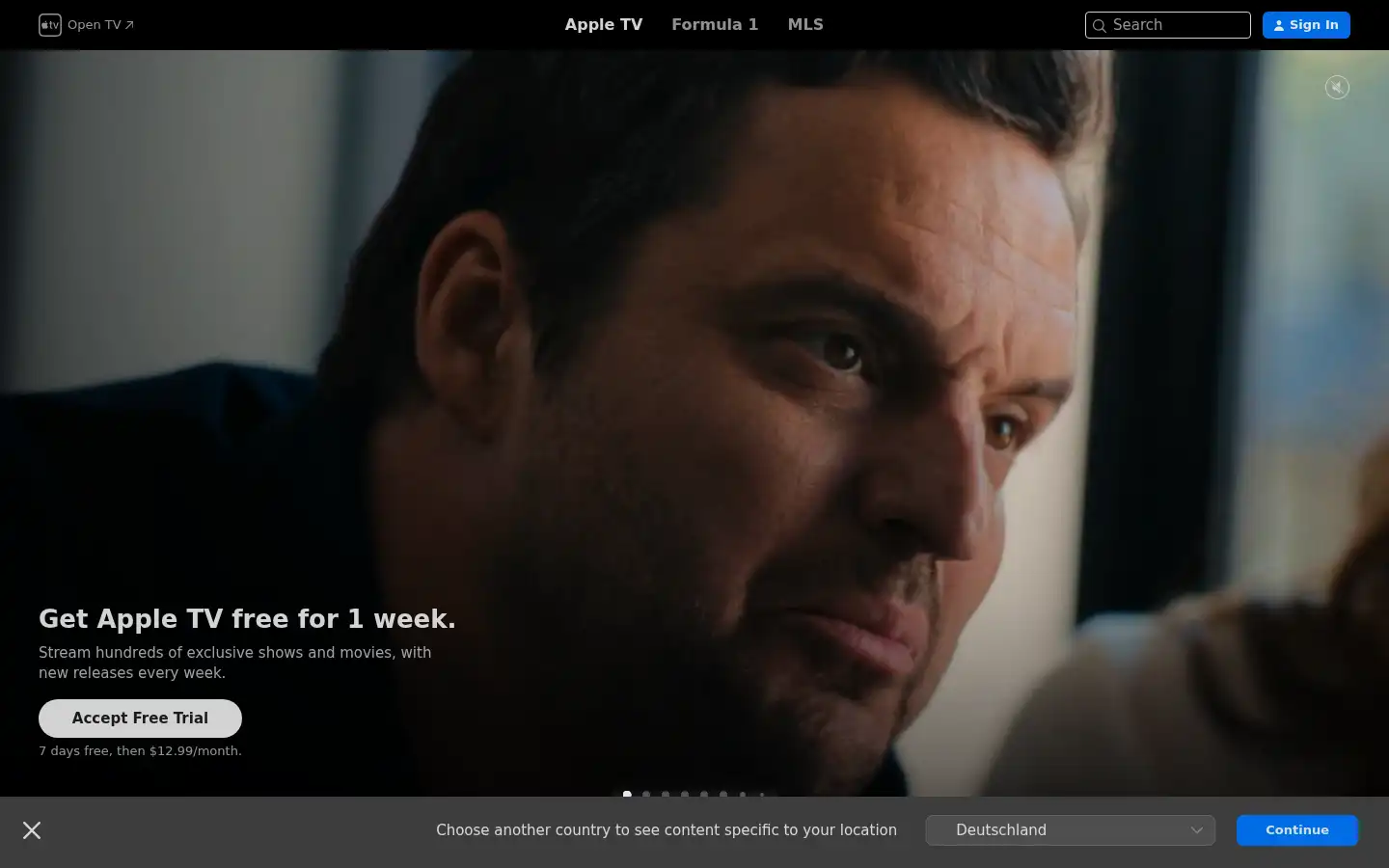The height and width of the screenshot is (868, 1389).
Task: Focus the Search input field
Action: point(1168,25)
